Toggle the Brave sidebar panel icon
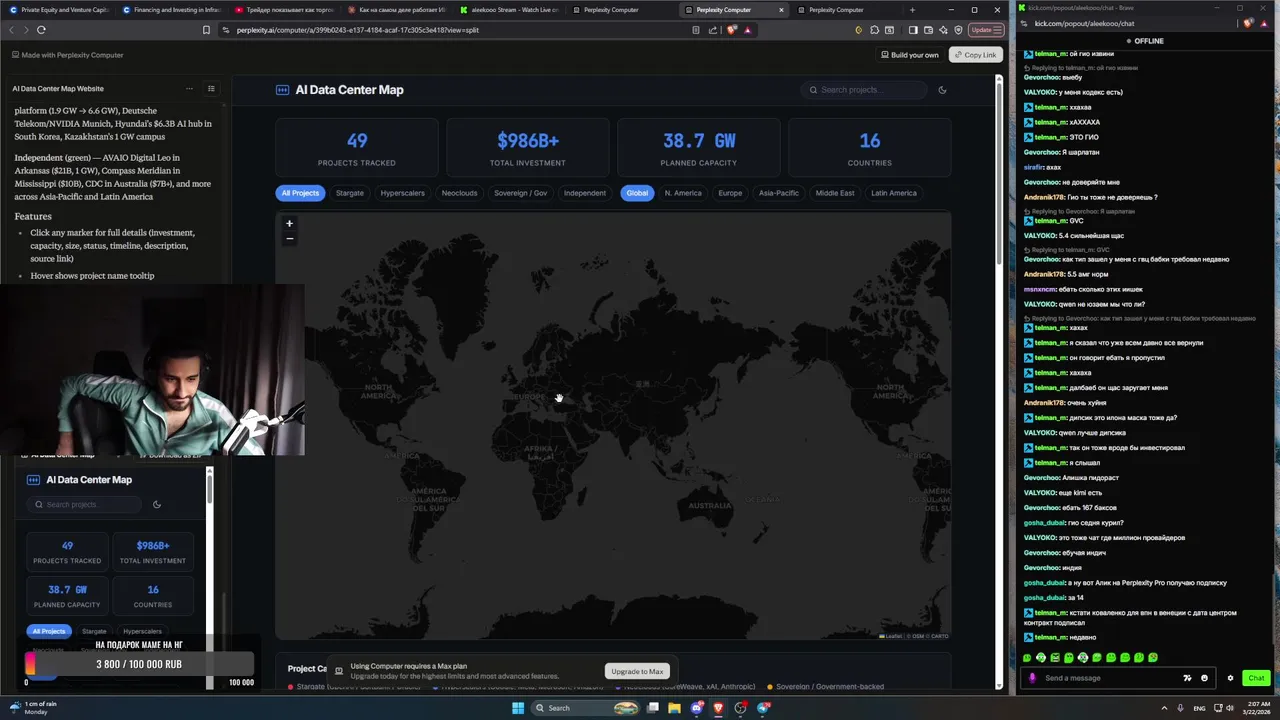The height and width of the screenshot is (720, 1280). [x=912, y=30]
